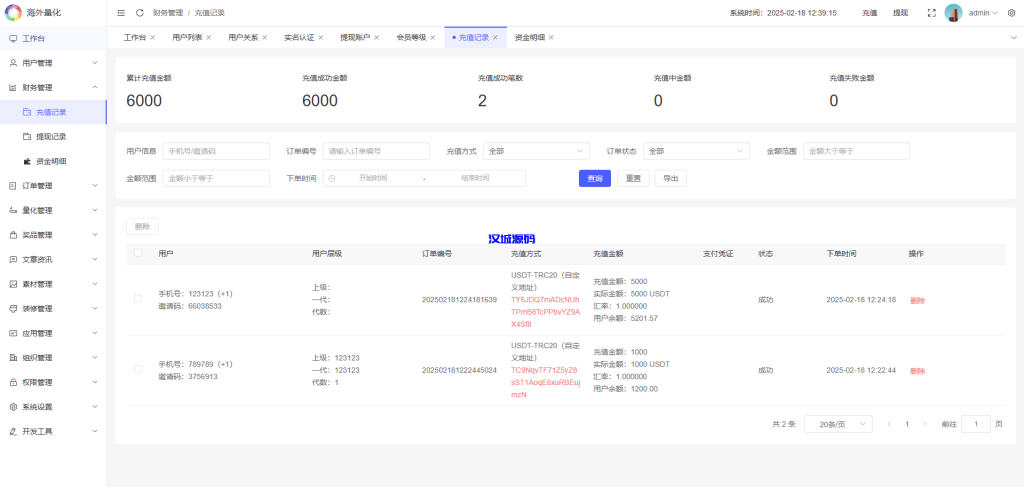Expand 奖品管理 sidebar menu
The height and width of the screenshot is (487, 1024).
point(54,235)
